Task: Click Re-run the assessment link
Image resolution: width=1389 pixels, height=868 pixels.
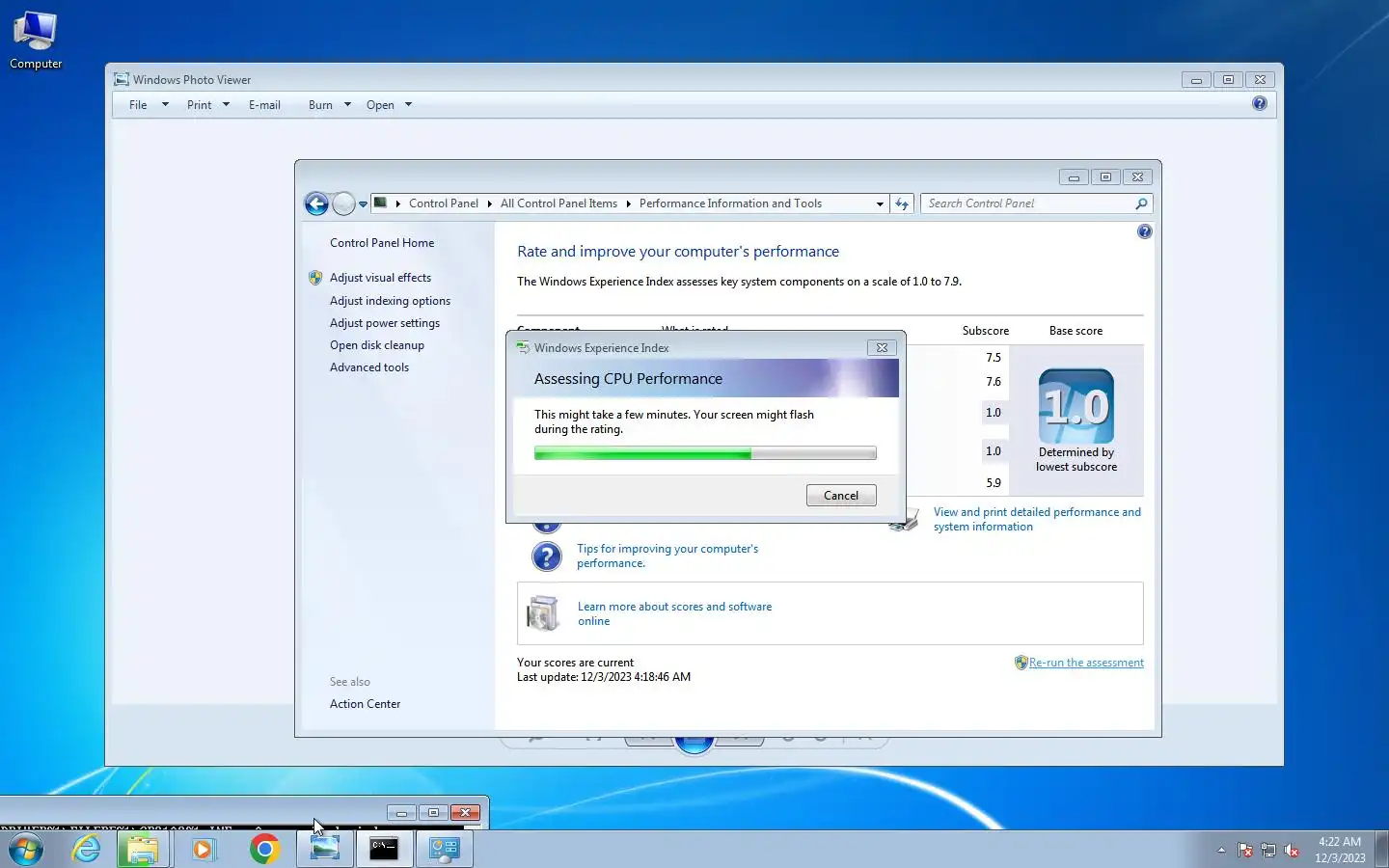Action: tap(1086, 663)
